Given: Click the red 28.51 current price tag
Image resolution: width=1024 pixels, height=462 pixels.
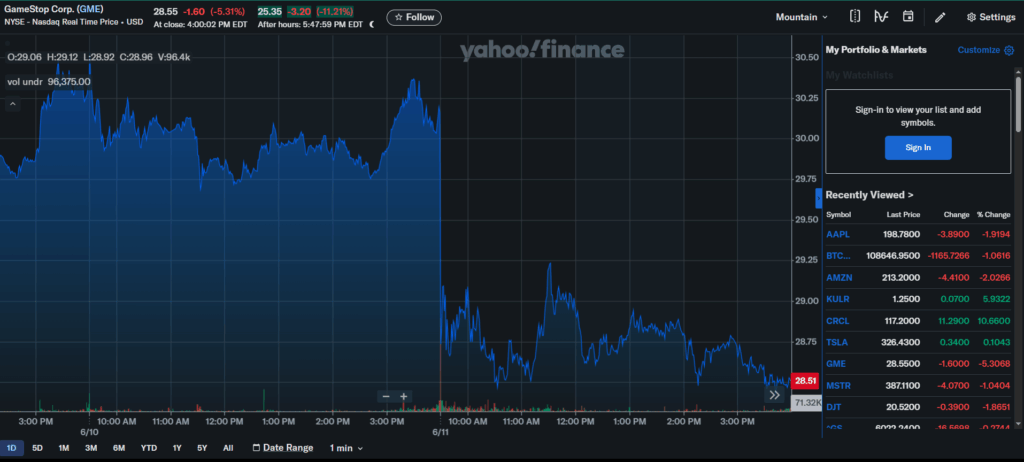Looking at the screenshot, I should 805,381.
